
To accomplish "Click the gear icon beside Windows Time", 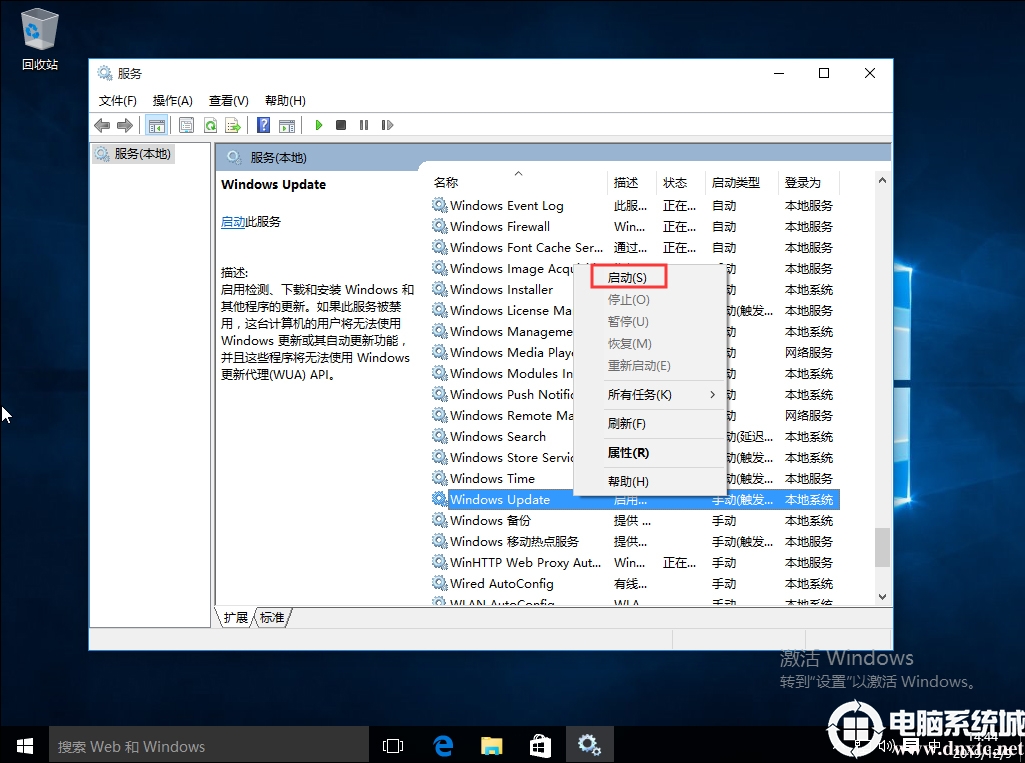I will (439, 478).
